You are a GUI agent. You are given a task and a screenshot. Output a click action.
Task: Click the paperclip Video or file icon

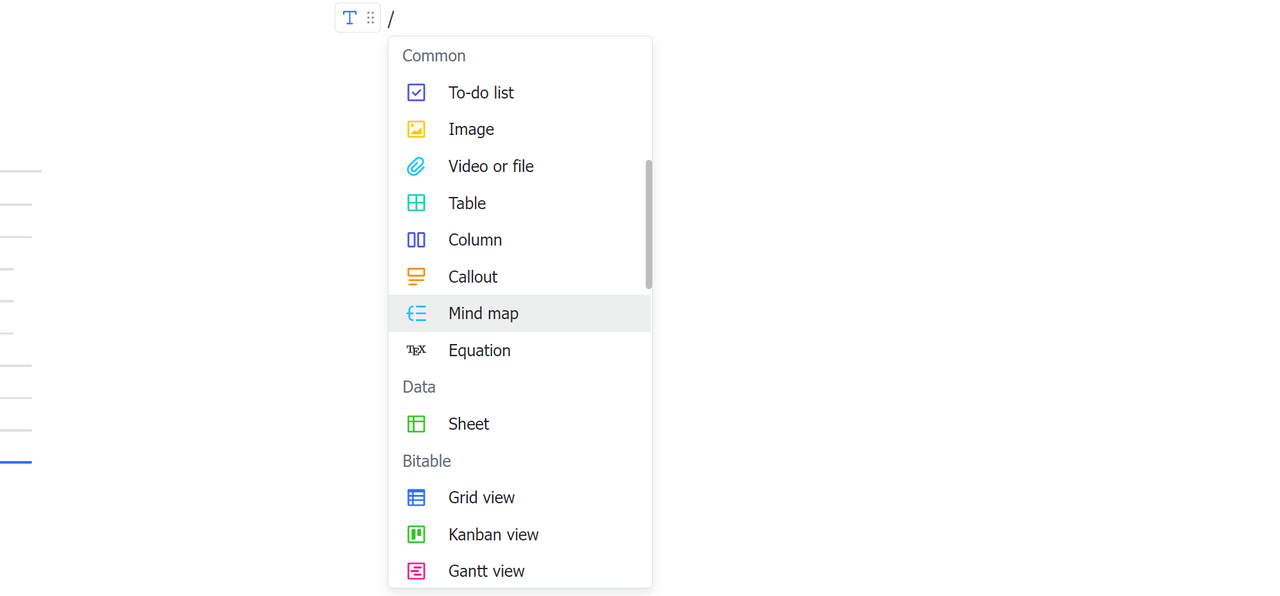pyautogui.click(x=416, y=167)
